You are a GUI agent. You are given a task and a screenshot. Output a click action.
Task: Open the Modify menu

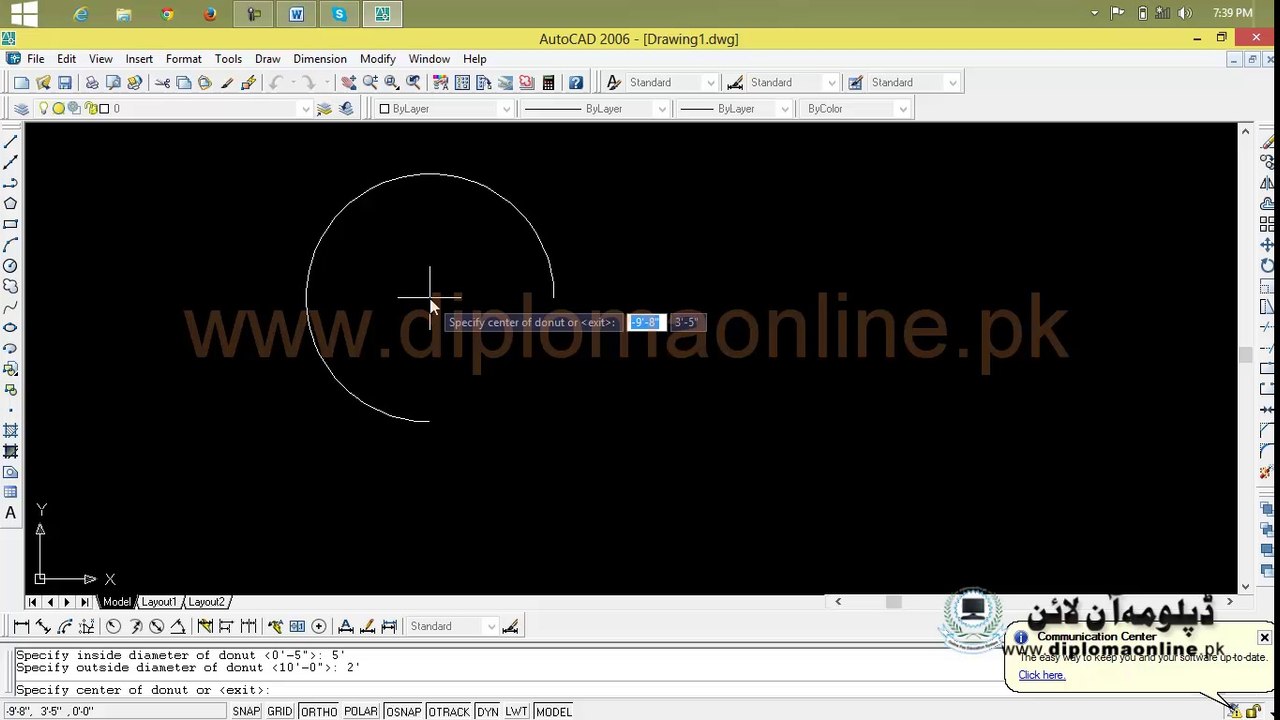(x=378, y=59)
